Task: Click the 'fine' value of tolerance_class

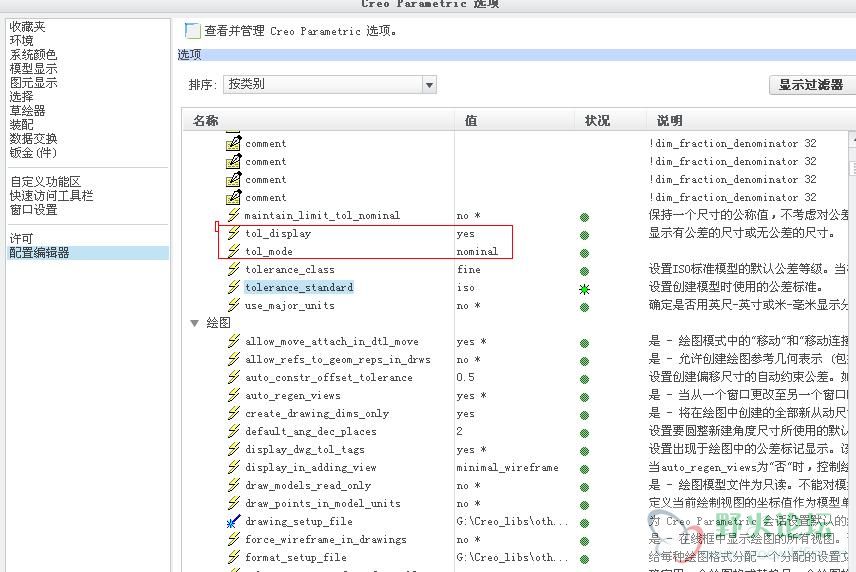Action: (x=469, y=270)
